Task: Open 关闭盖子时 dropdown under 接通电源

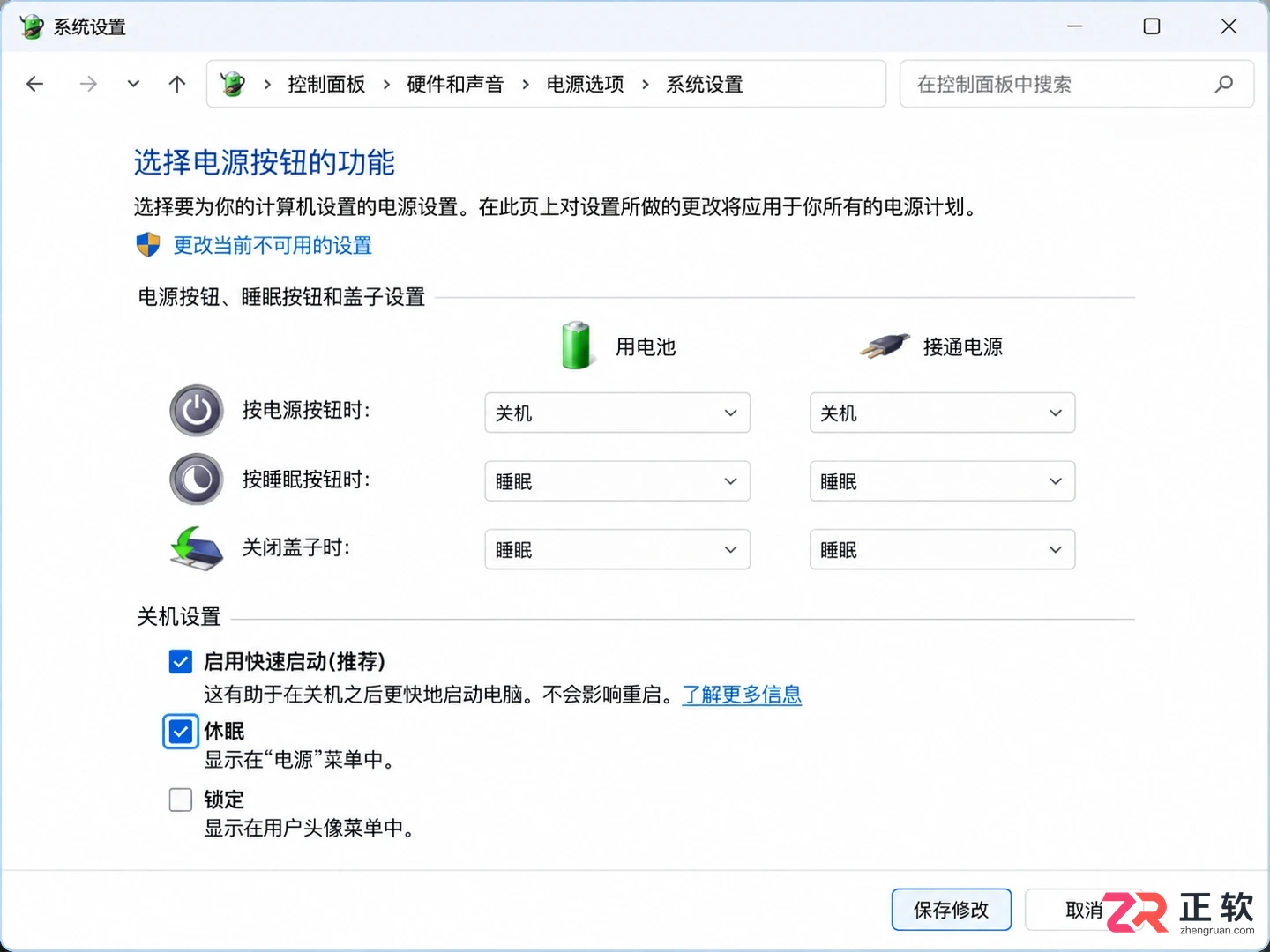Action: point(942,549)
